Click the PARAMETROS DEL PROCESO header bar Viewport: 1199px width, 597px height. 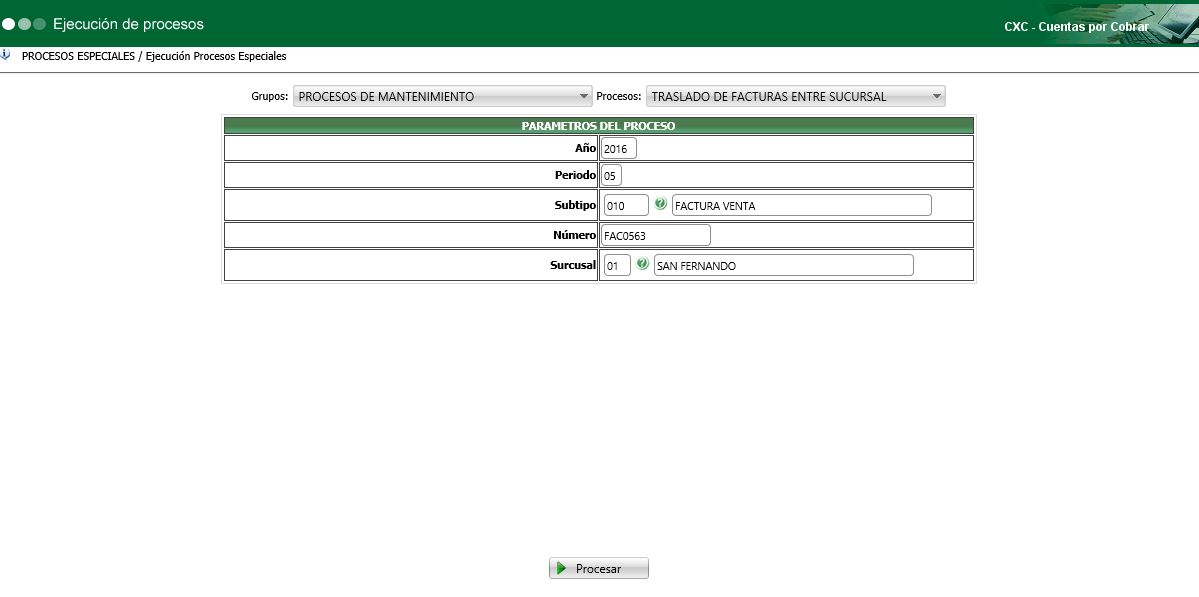[598, 125]
